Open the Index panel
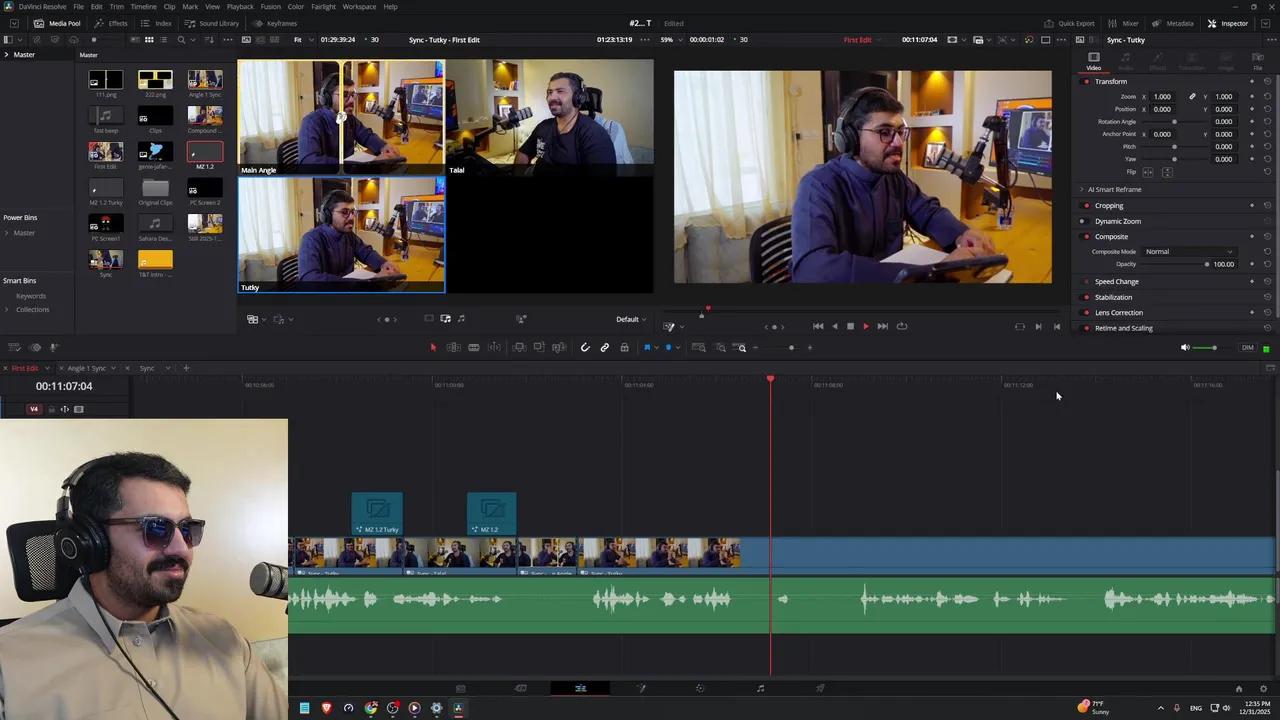 [157, 23]
